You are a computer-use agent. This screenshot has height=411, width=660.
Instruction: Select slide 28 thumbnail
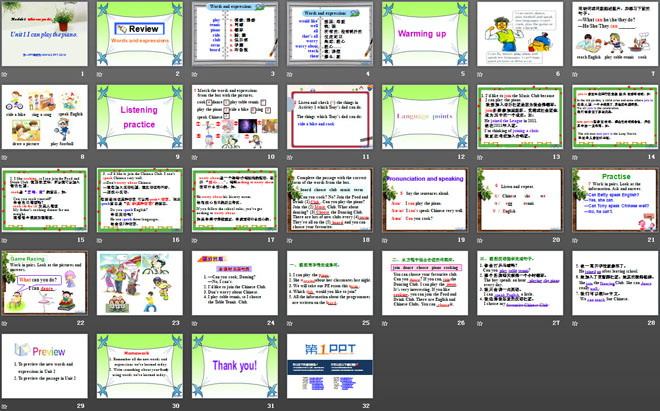coord(615,283)
